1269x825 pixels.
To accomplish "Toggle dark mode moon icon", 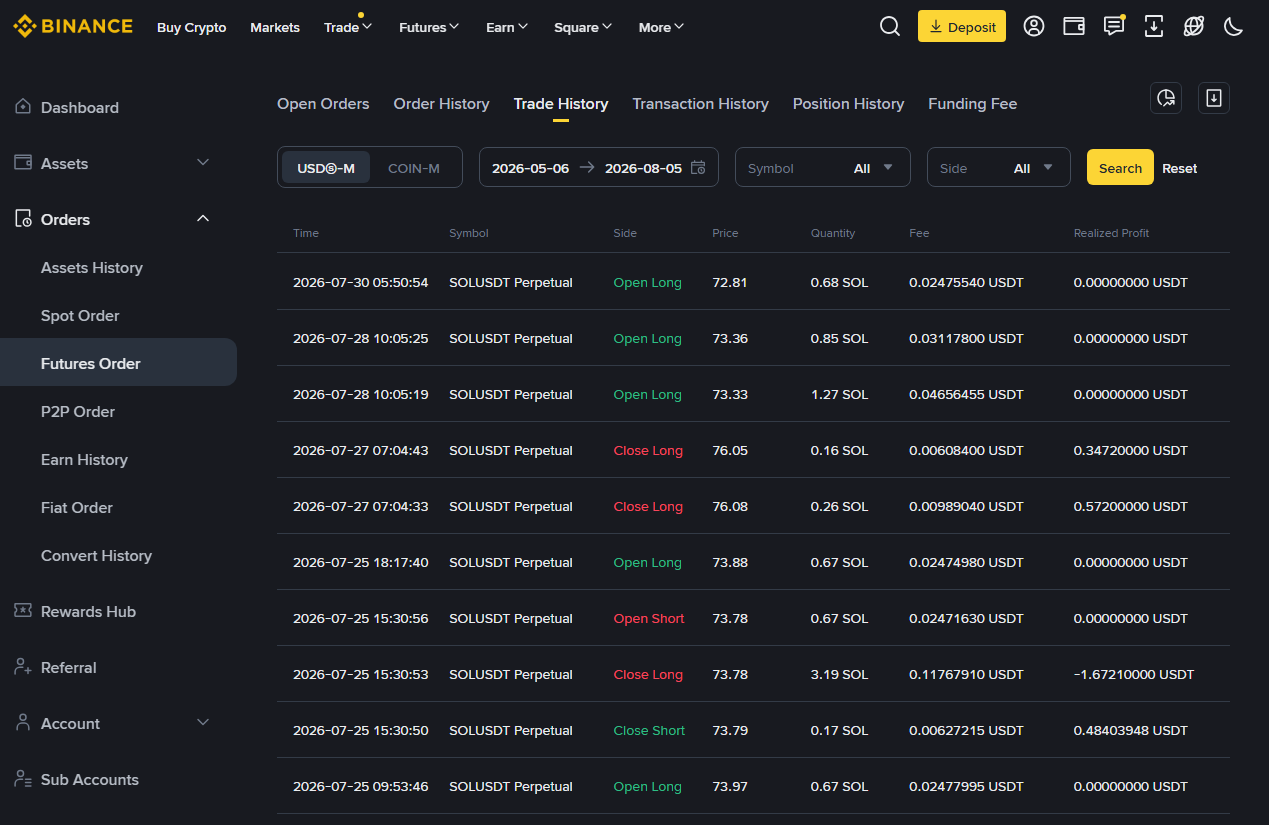I will [x=1234, y=27].
